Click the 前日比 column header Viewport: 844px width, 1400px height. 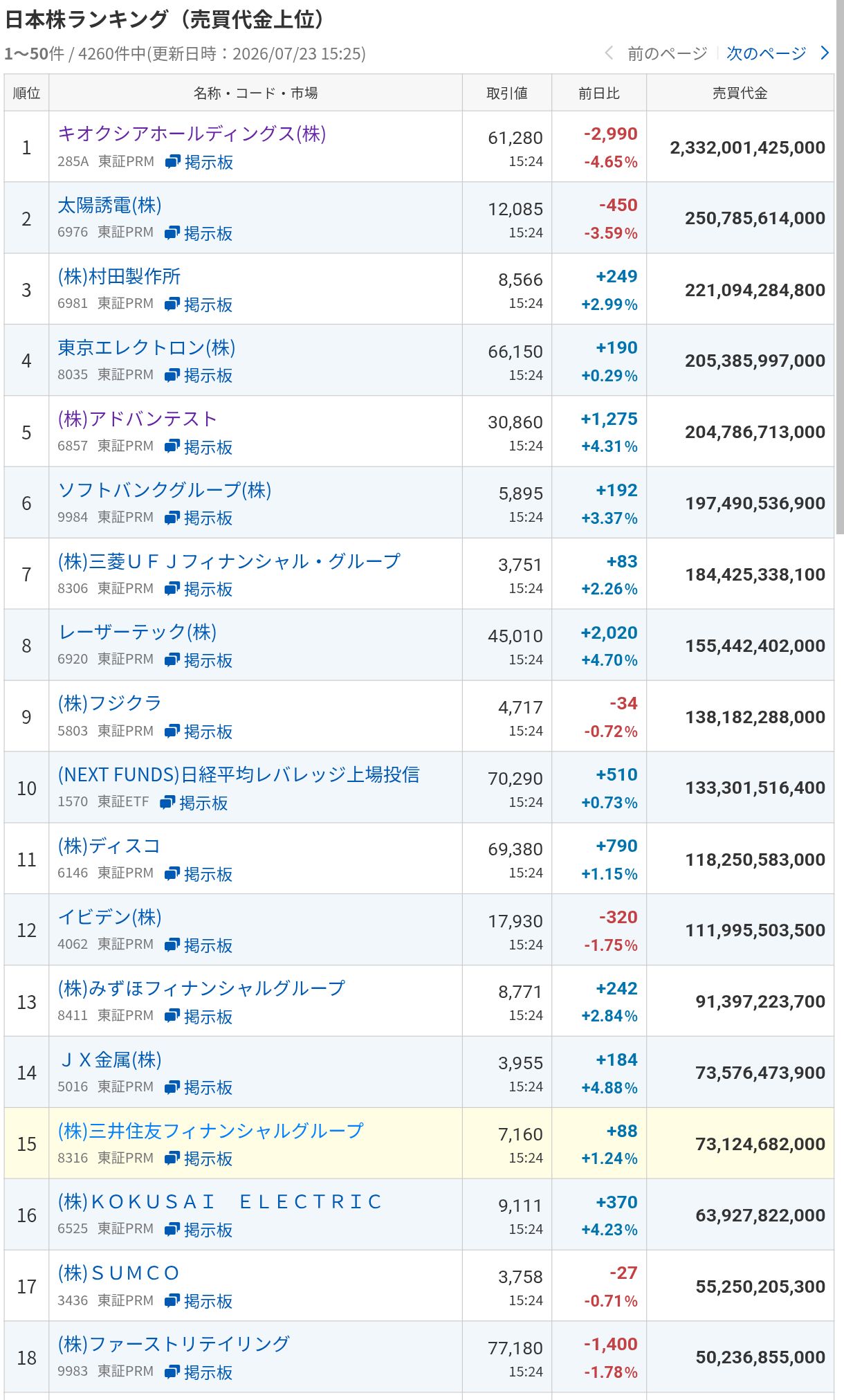coord(599,93)
